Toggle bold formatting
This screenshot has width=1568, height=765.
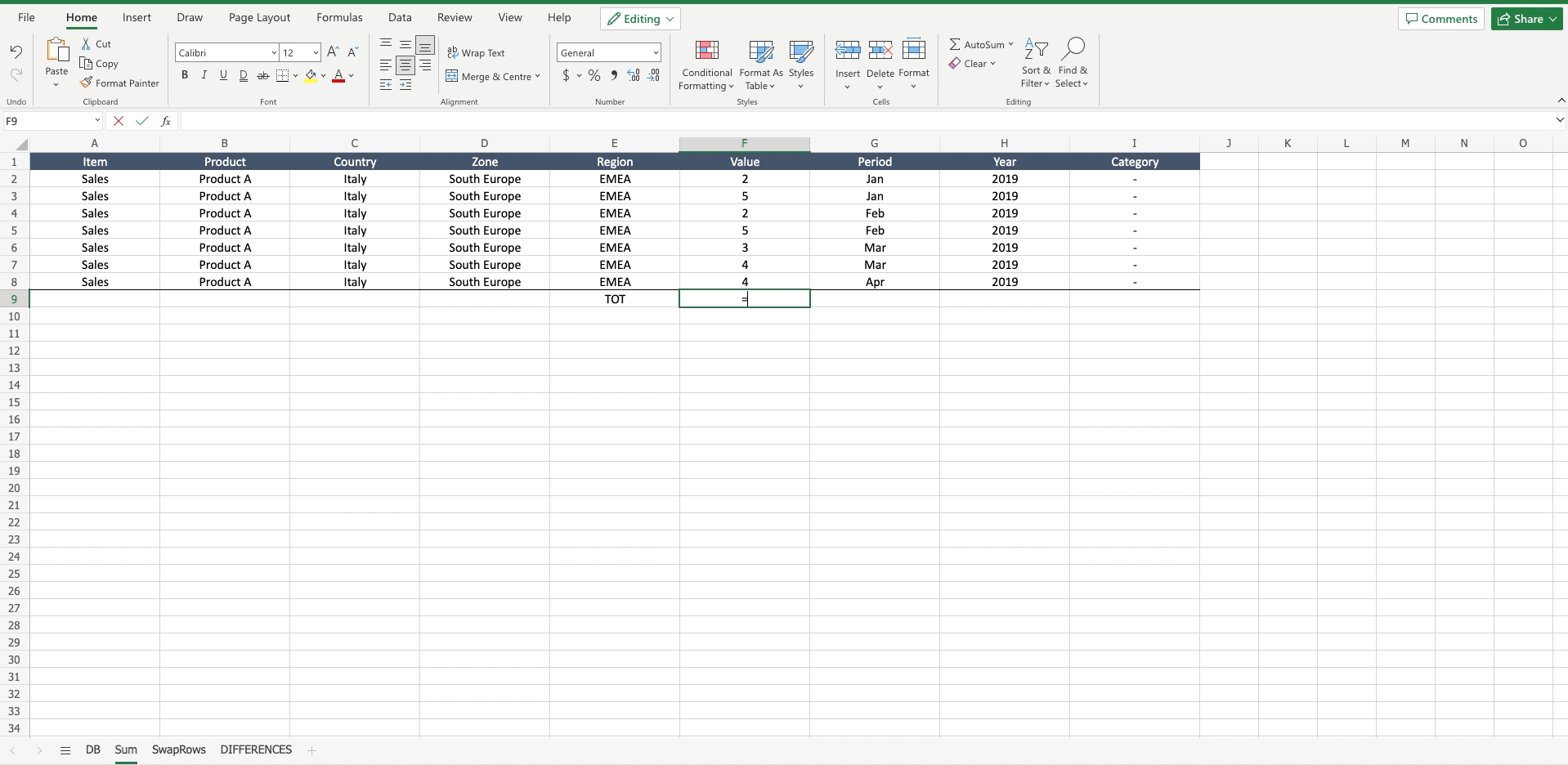tap(184, 74)
